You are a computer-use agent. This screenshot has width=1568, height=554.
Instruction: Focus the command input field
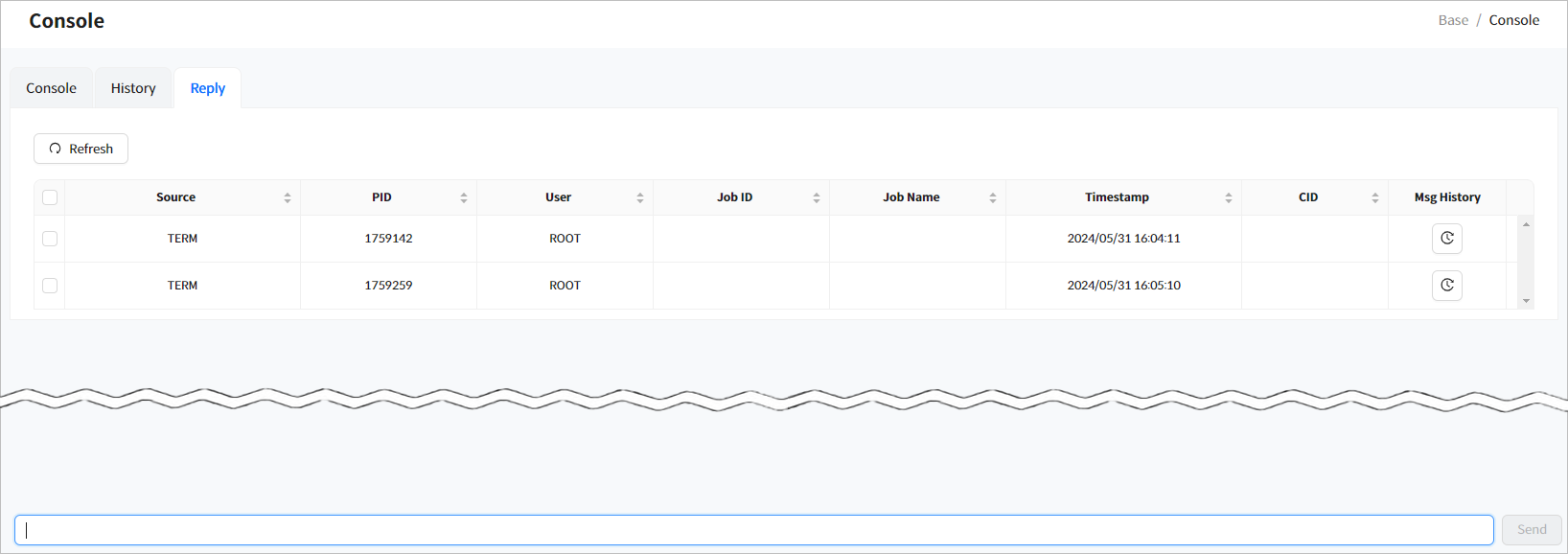pos(753,530)
